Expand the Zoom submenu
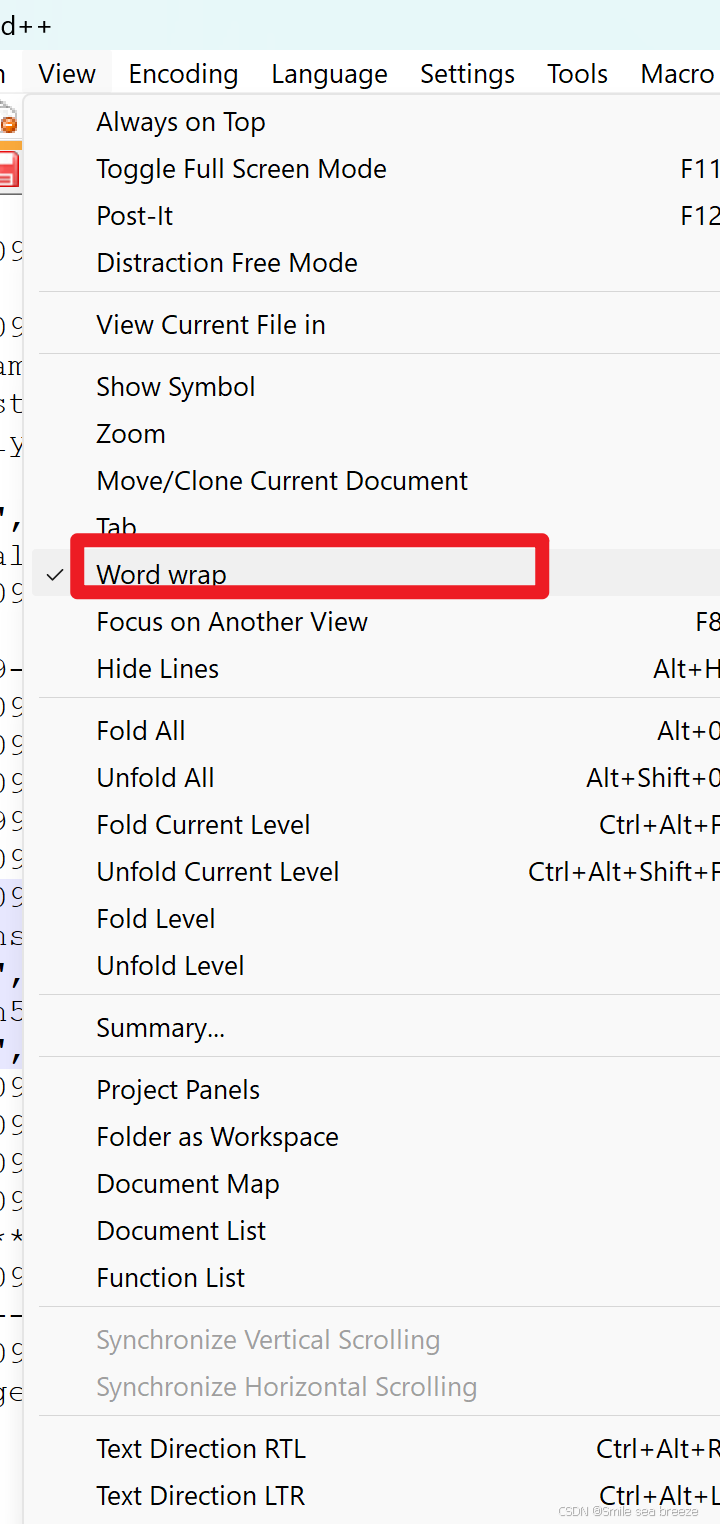Image resolution: width=720 pixels, height=1524 pixels. 130,433
